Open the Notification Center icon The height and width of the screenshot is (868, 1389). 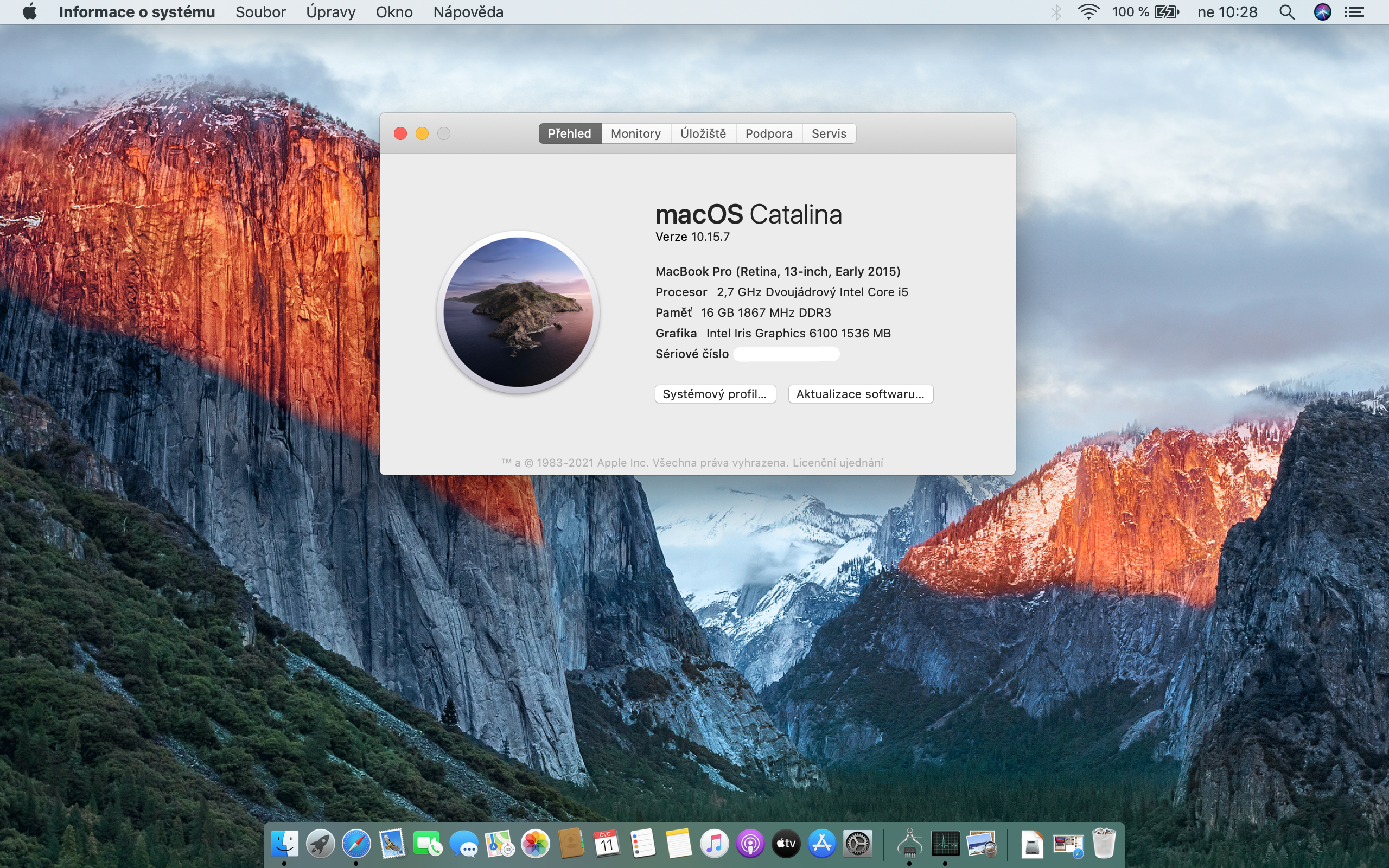(1355, 12)
